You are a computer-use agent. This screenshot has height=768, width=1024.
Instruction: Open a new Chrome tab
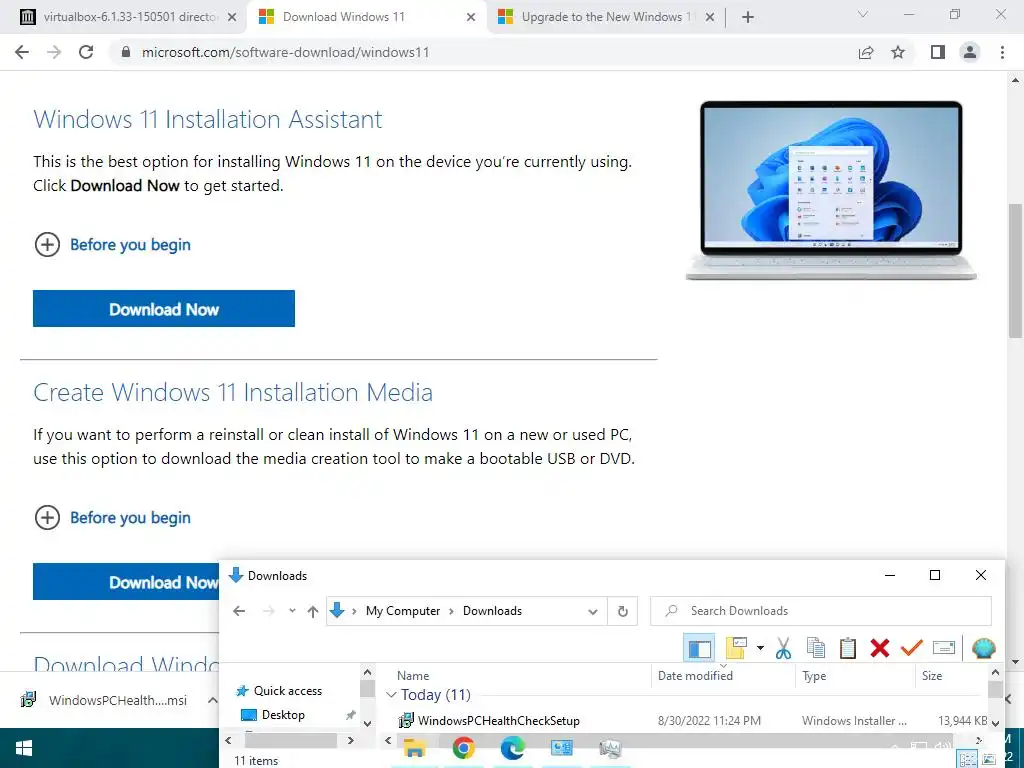click(748, 18)
